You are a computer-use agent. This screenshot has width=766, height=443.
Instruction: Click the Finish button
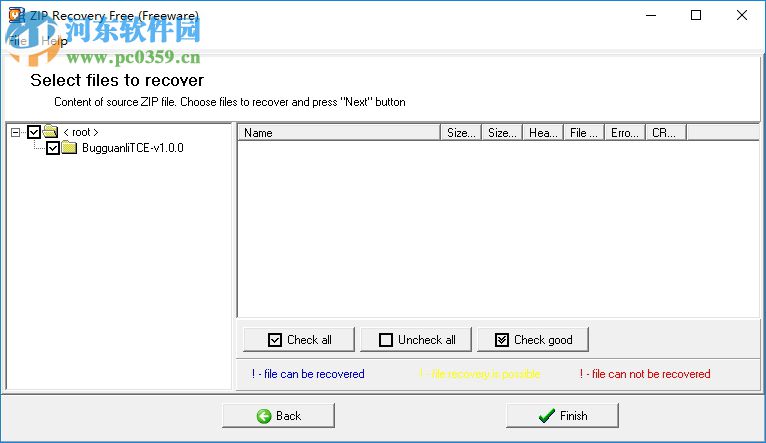click(x=562, y=416)
